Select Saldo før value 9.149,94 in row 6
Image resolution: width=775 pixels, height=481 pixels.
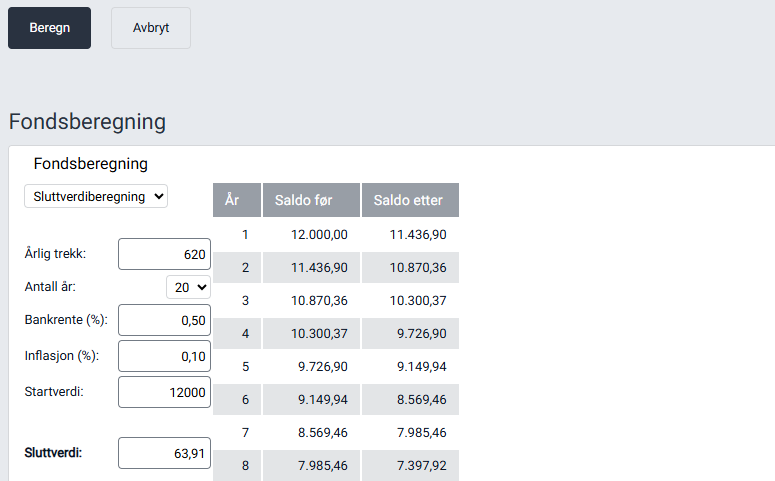click(x=319, y=399)
